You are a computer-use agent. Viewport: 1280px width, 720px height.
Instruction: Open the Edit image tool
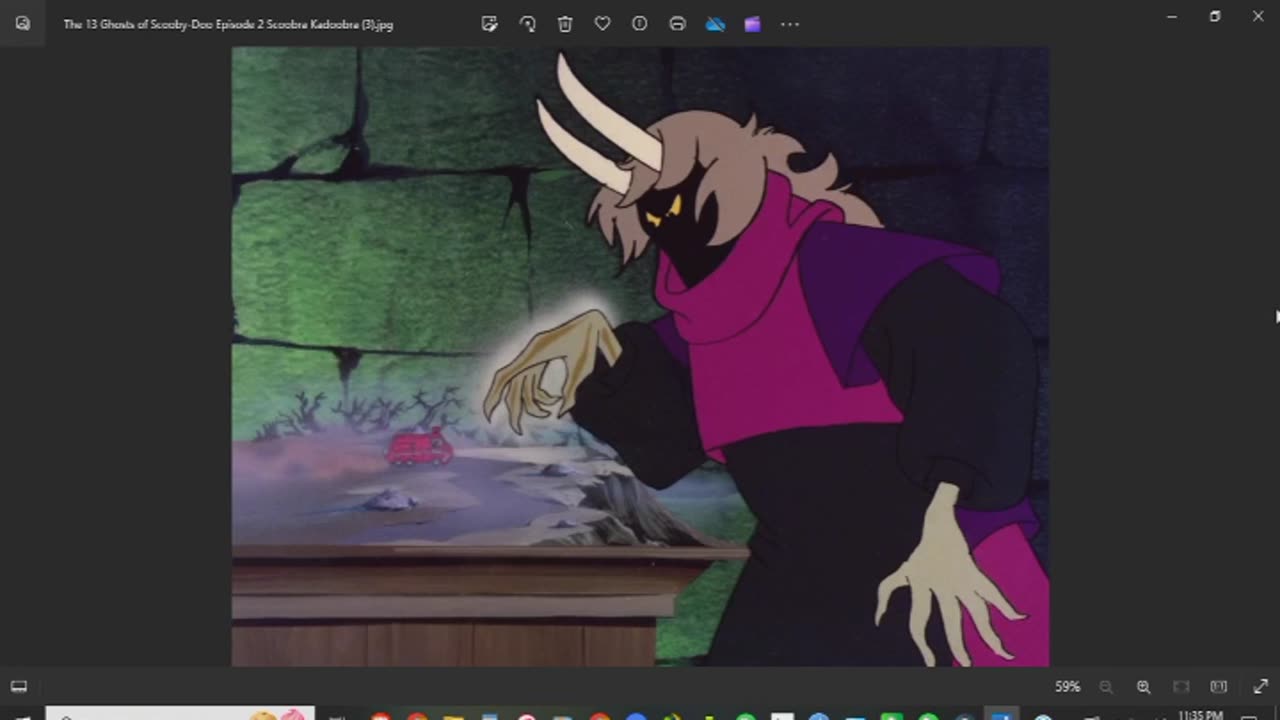point(489,24)
